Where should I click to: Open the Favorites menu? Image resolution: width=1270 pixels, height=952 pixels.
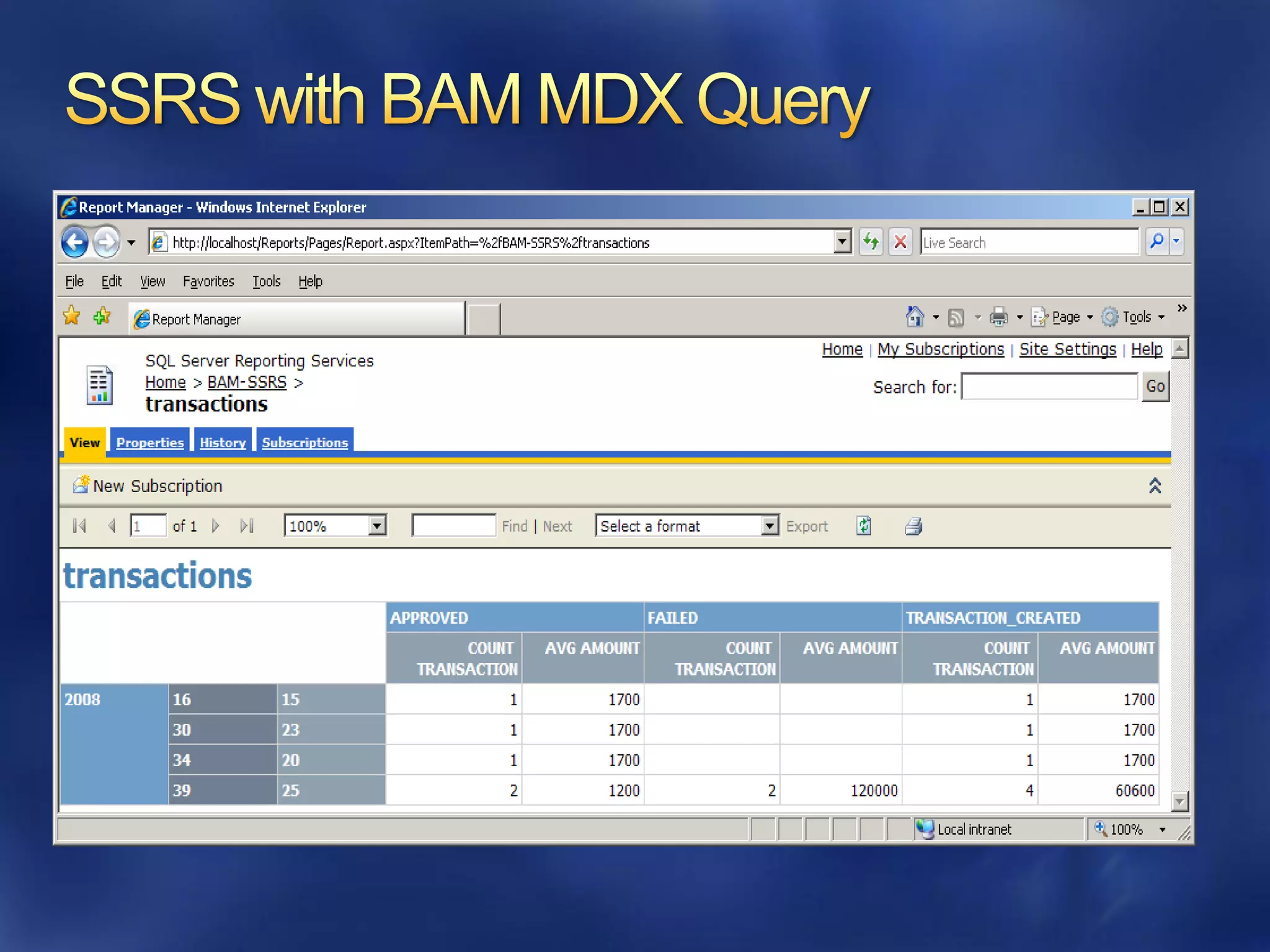[208, 282]
